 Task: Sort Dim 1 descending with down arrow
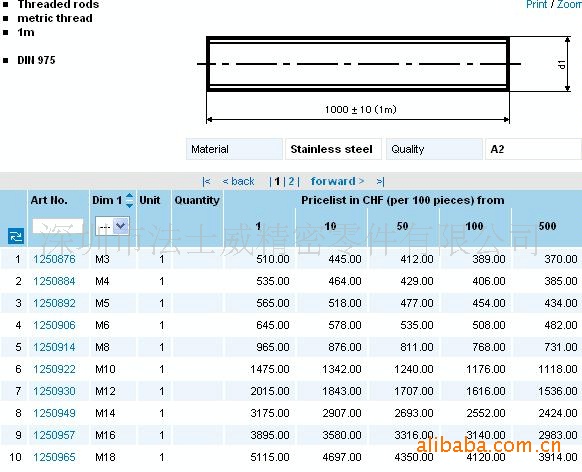point(129,204)
